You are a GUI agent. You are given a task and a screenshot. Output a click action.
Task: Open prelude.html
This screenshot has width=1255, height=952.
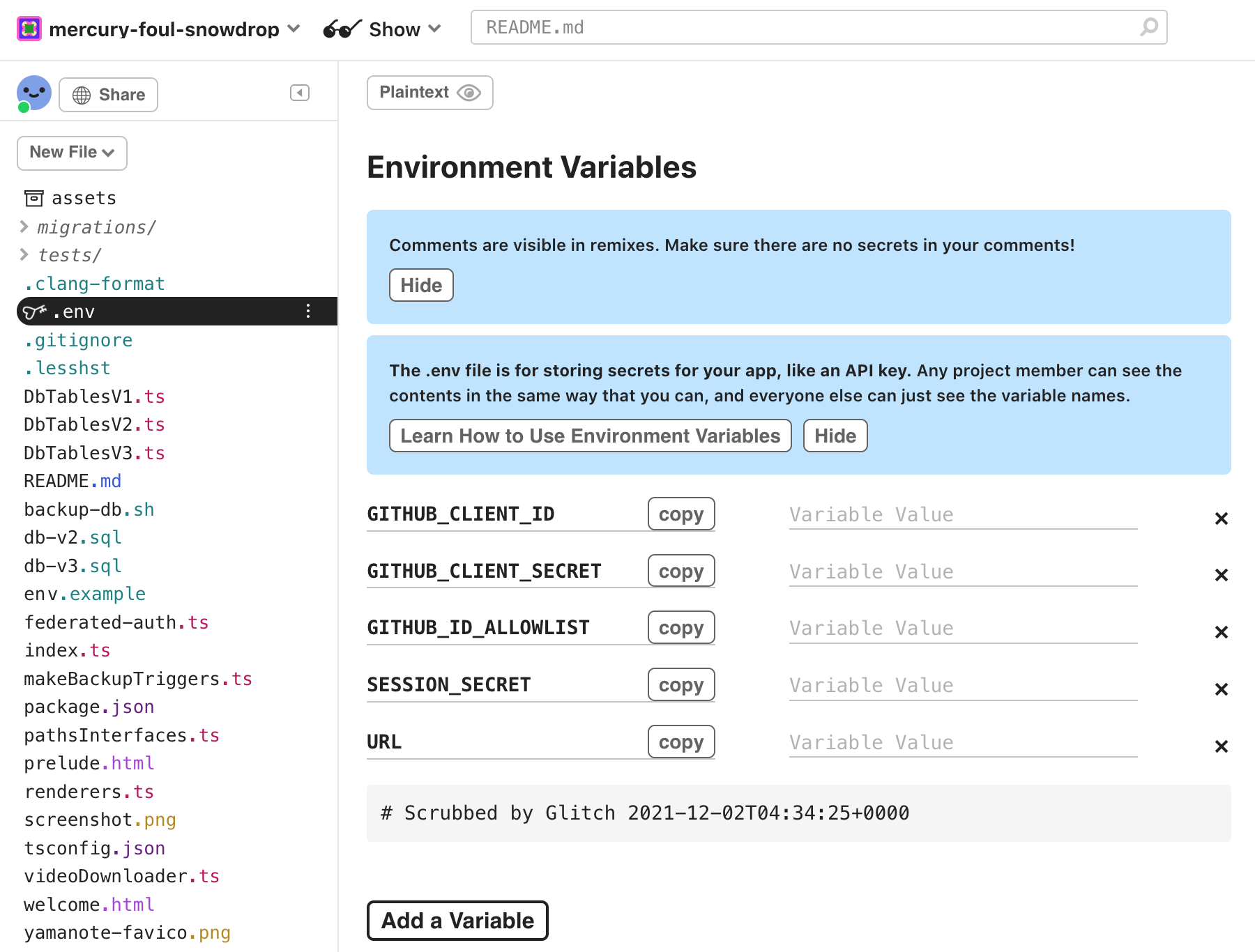click(89, 763)
